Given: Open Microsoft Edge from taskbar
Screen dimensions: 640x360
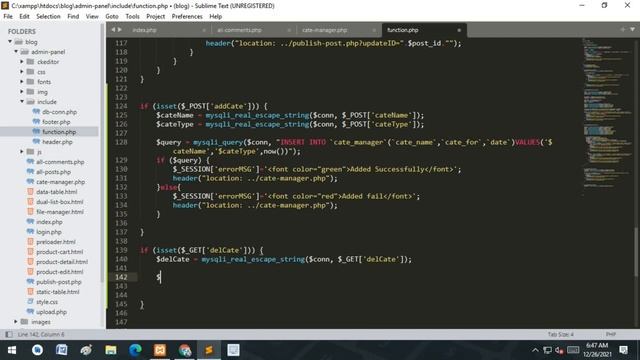Looking at the screenshot, I should click(x=135, y=350).
